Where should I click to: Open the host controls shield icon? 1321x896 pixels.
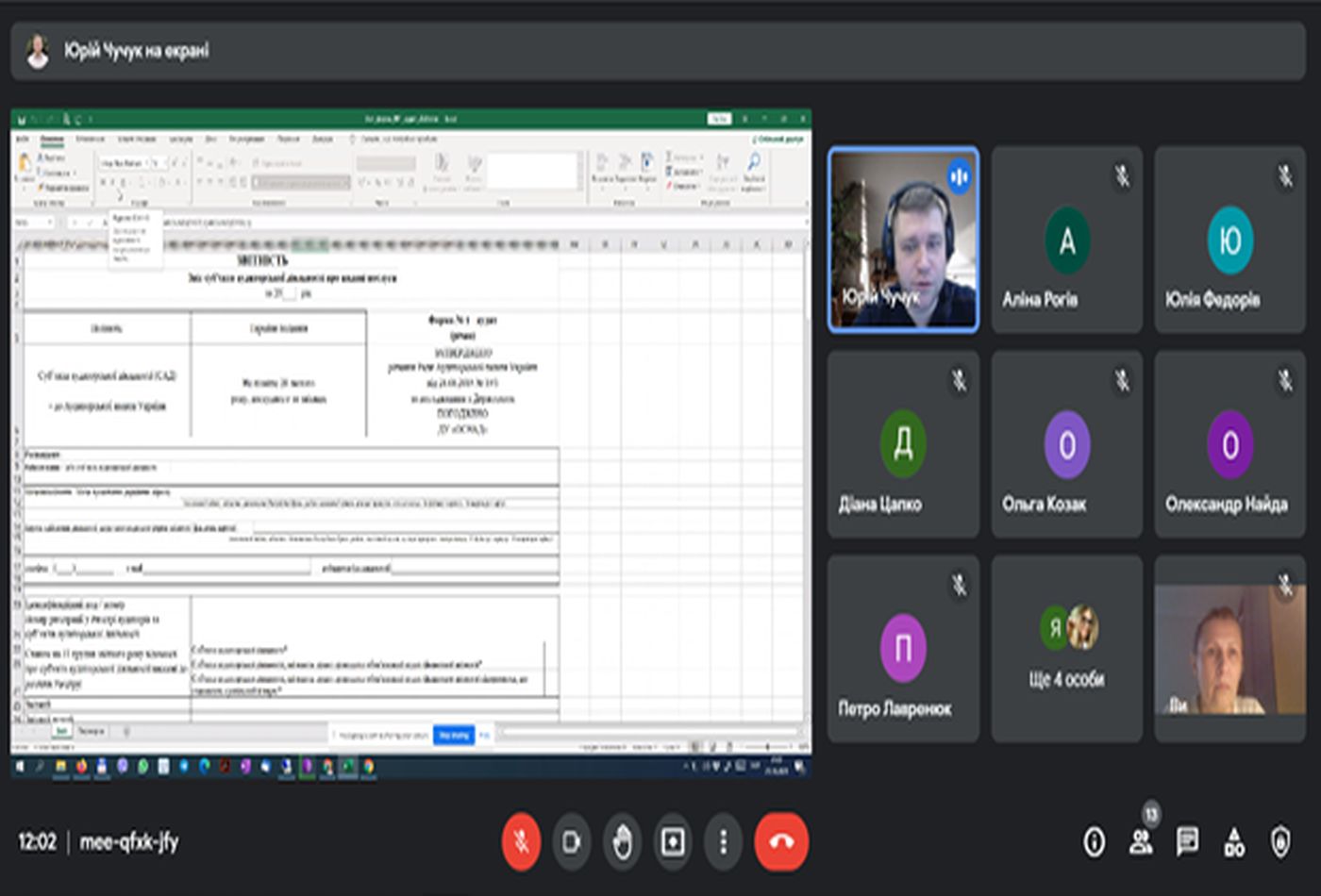pyautogui.click(x=1280, y=841)
